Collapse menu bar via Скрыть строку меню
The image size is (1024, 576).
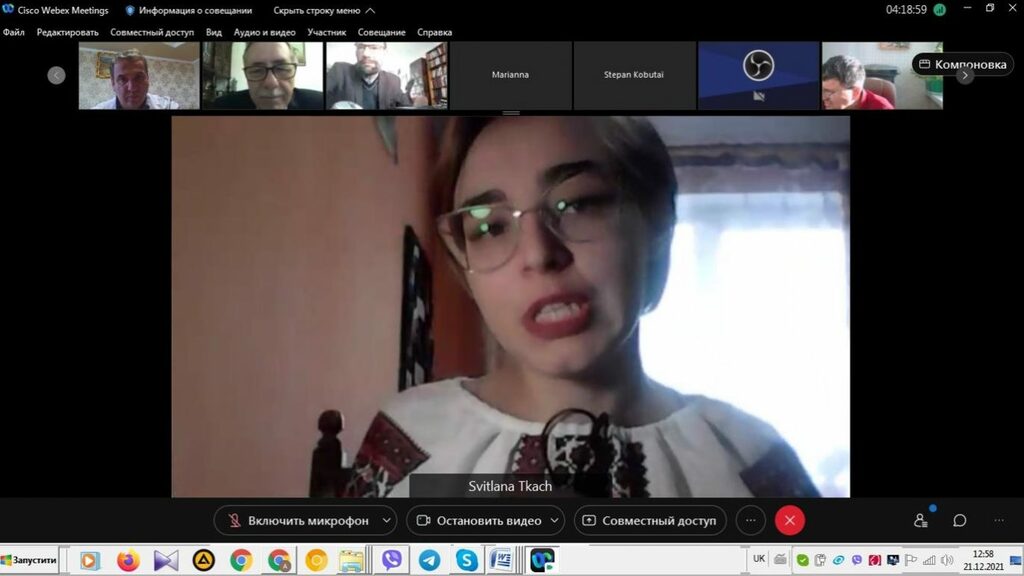(324, 10)
